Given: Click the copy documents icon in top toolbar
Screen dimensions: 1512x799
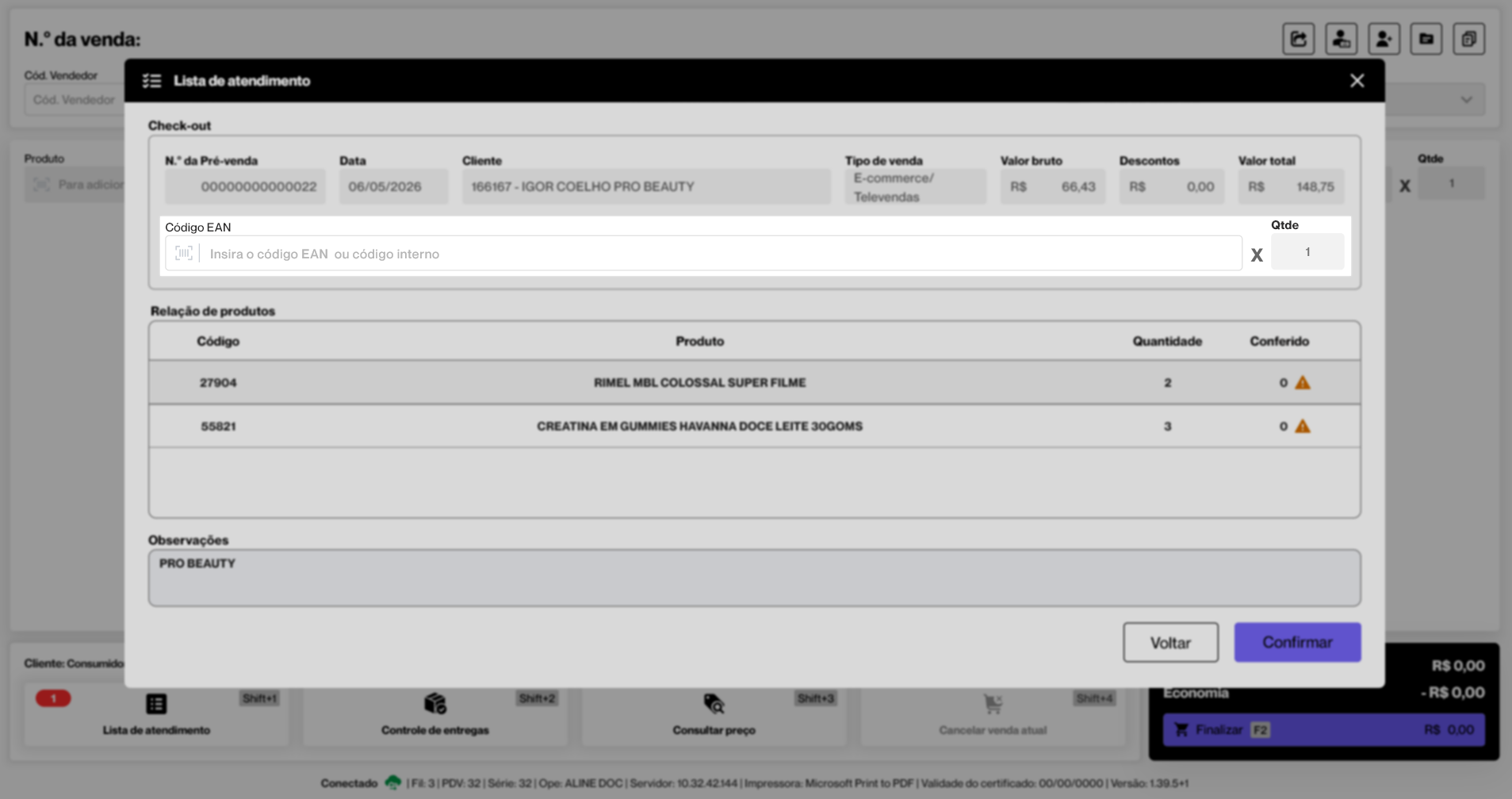Looking at the screenshot, I should click(1469, 39).
